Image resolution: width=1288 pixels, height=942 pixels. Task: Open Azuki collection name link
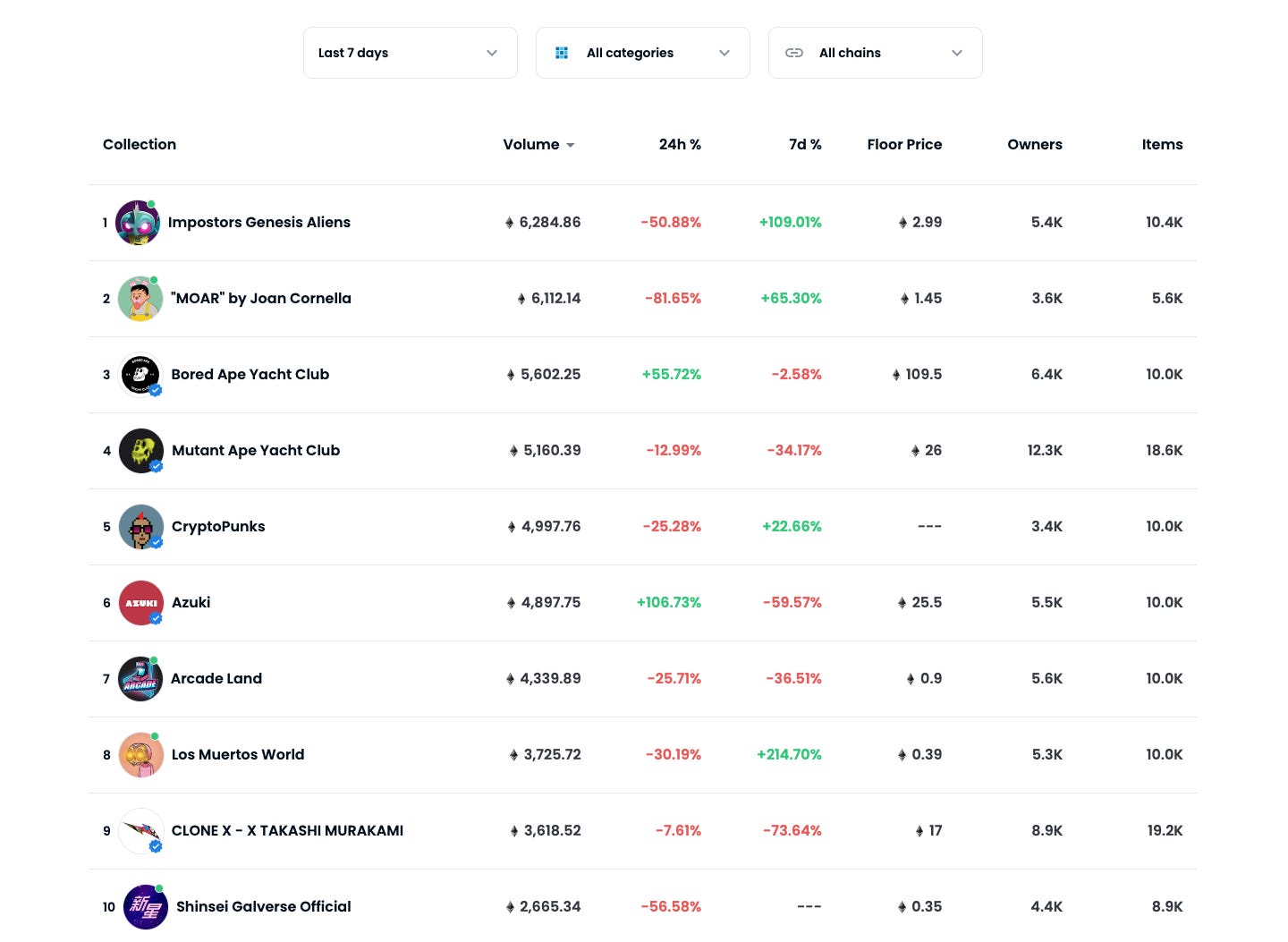tap(191, 602)
